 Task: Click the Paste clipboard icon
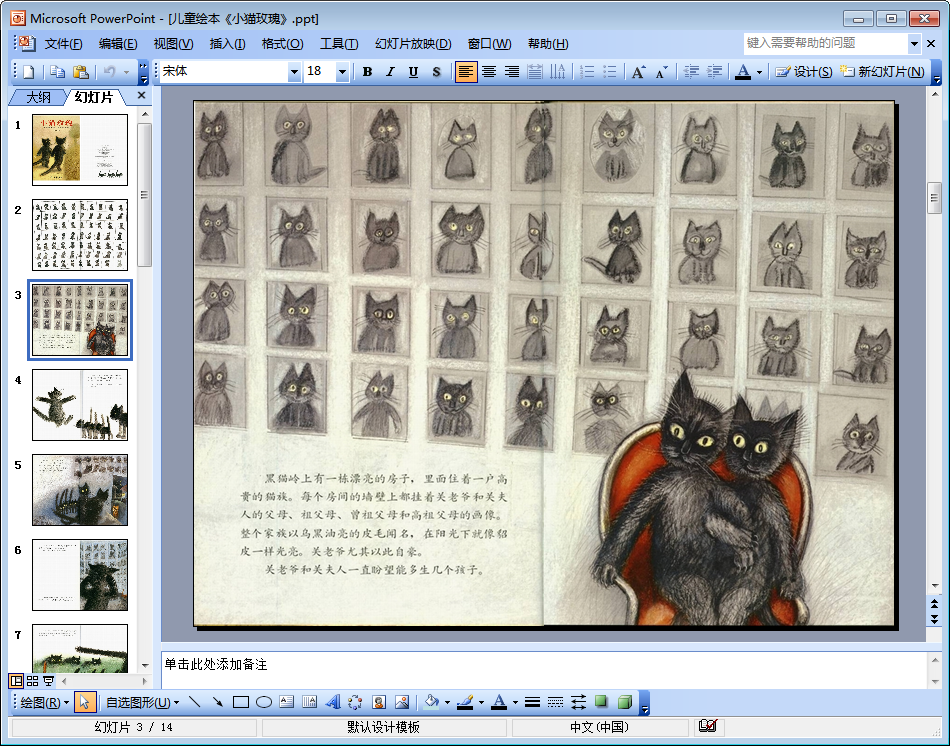pyautogui.click(x=81, y=72)
